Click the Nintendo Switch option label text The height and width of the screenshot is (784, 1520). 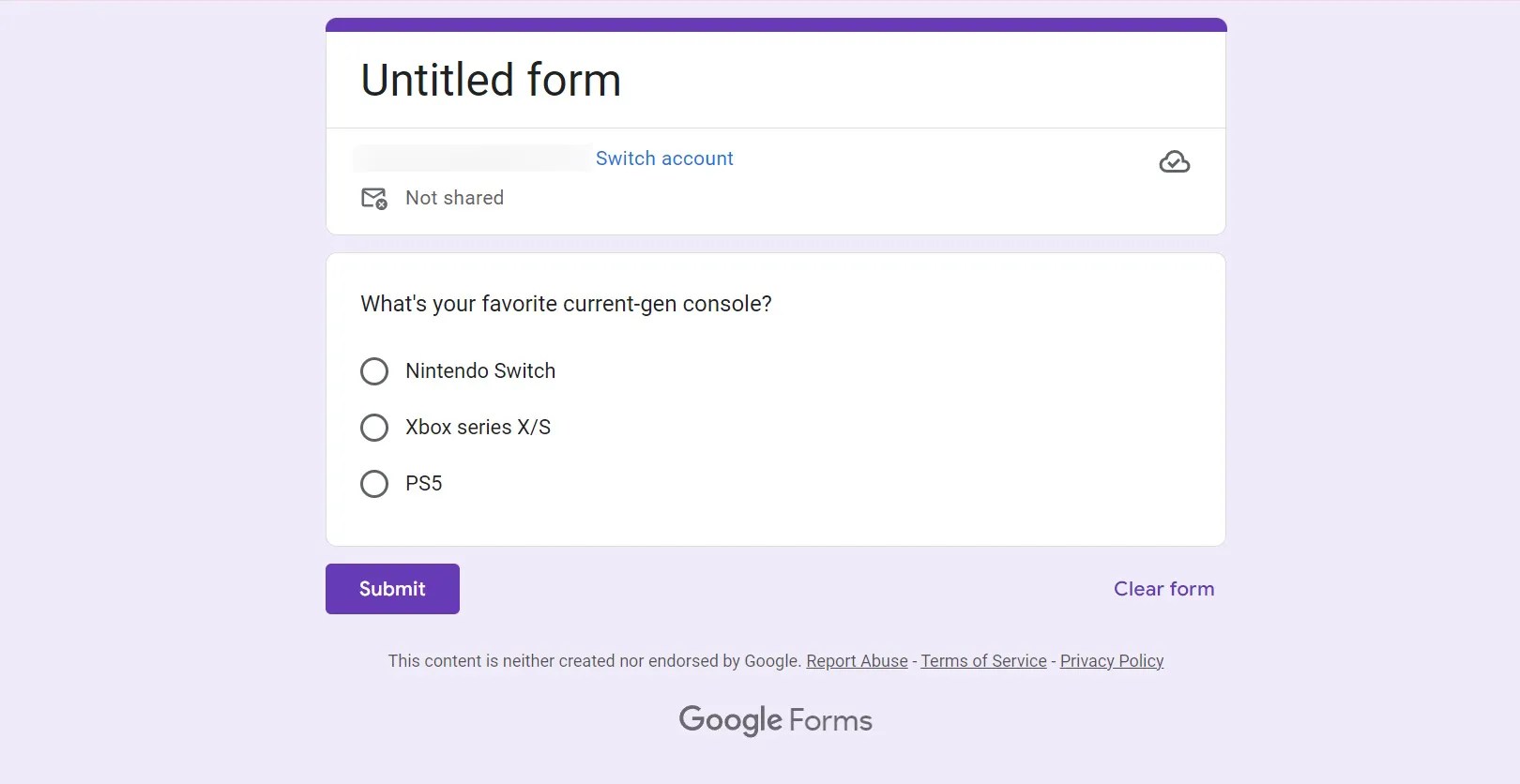tap(480, 371)
